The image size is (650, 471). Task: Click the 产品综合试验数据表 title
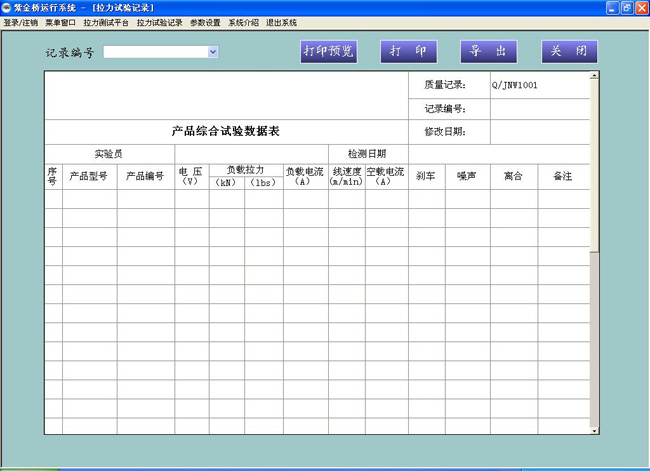(226, 131)
